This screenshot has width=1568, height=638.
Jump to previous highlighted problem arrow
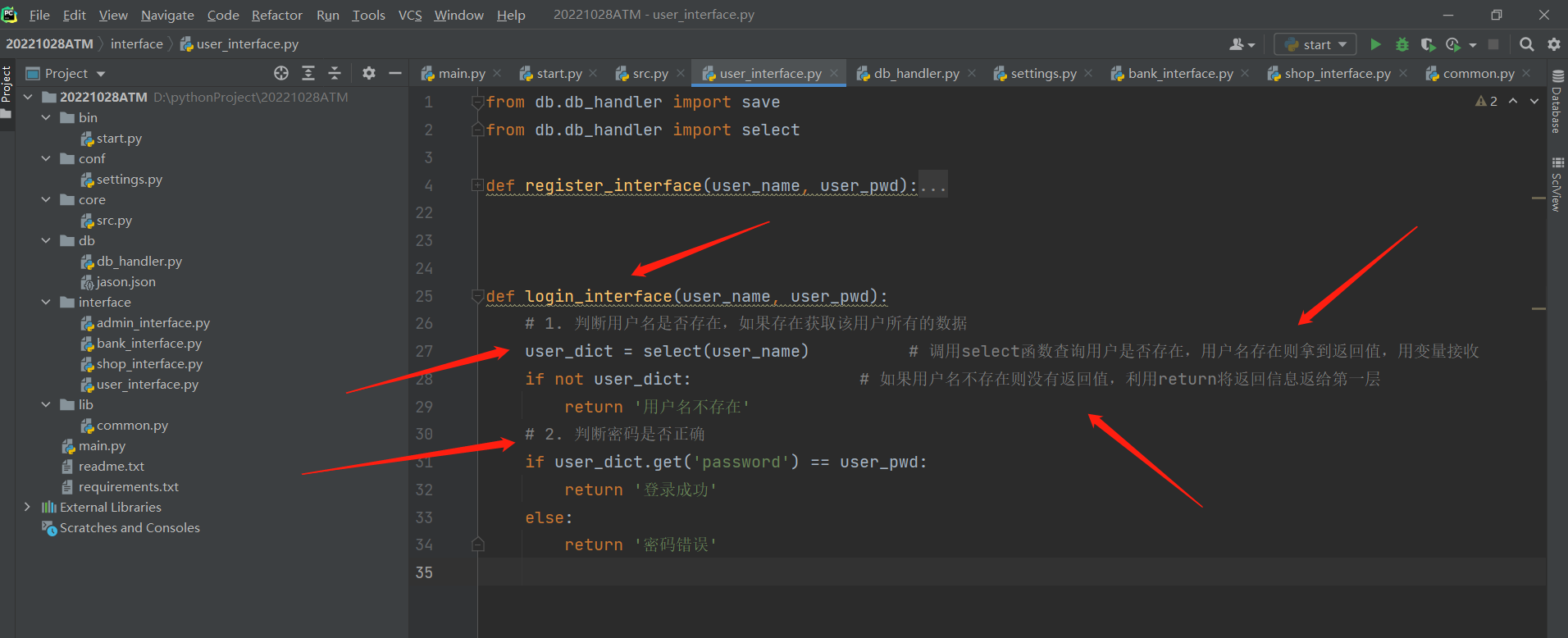pyautogui.click(x=1513, y=101)
